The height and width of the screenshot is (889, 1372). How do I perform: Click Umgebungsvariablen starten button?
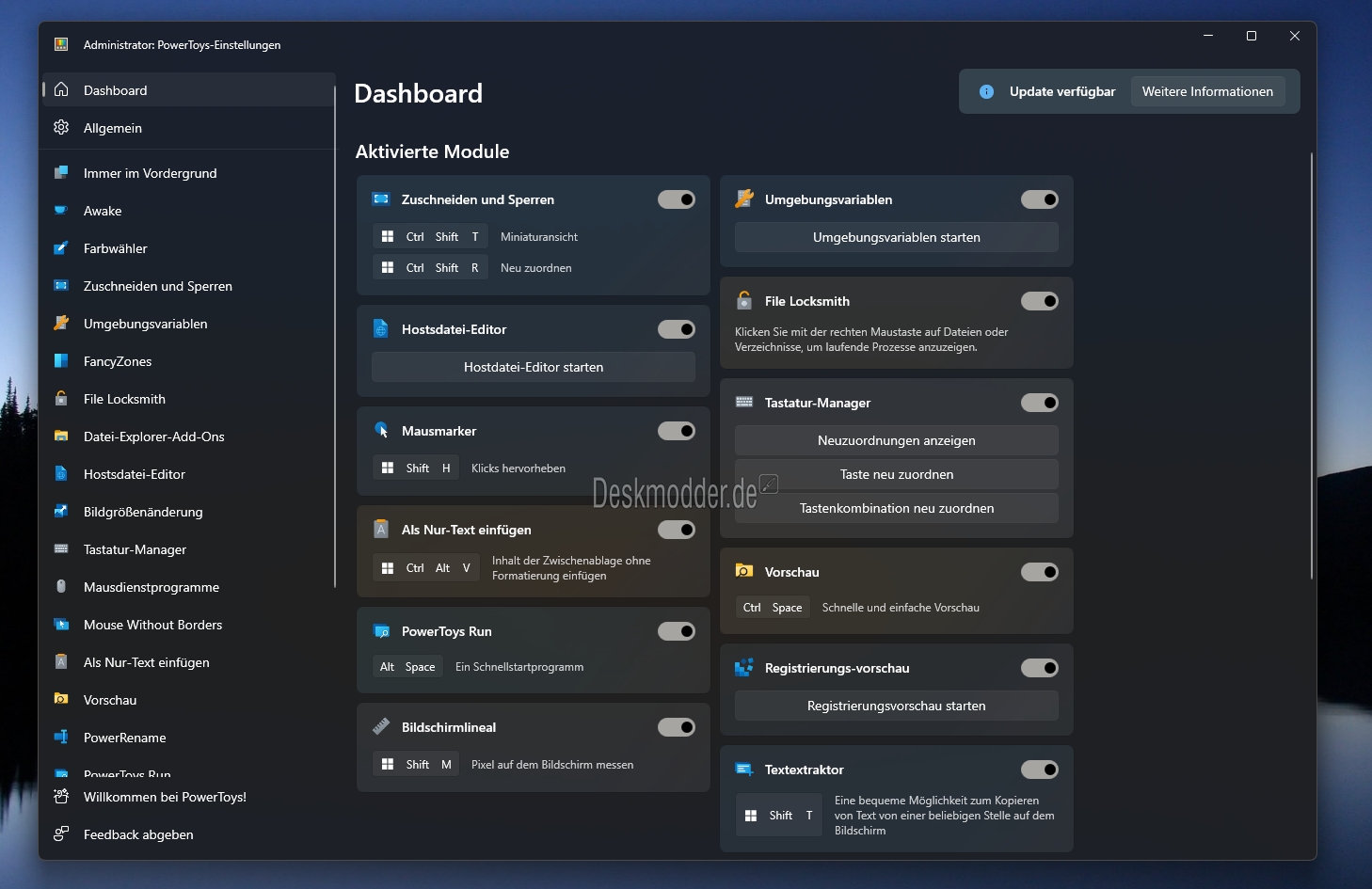click(897, 237)
